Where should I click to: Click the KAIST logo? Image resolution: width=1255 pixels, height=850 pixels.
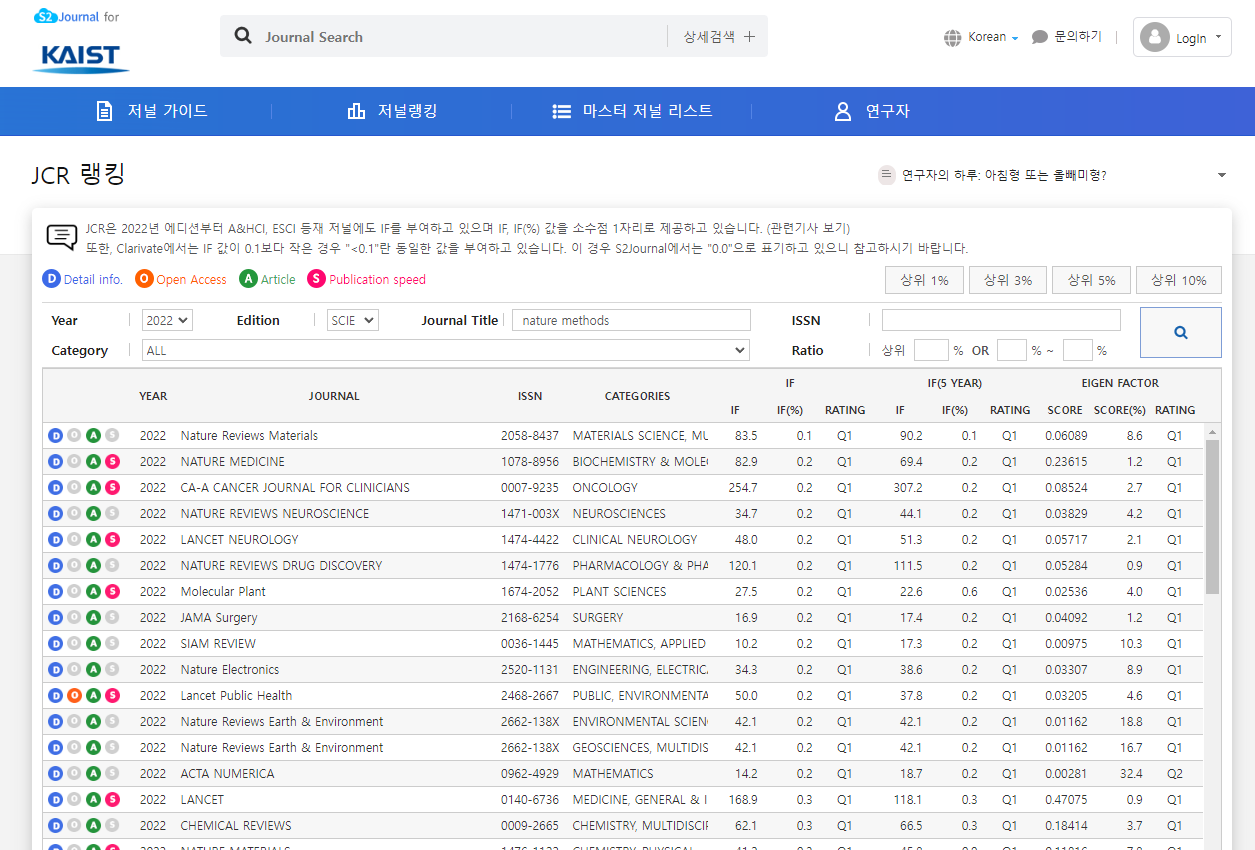click(81, 58)
